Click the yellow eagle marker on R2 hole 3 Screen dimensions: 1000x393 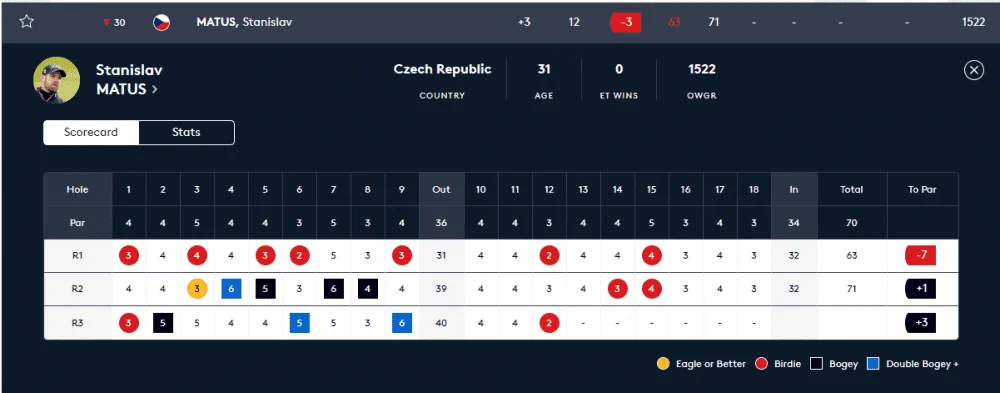coord(197,289)
